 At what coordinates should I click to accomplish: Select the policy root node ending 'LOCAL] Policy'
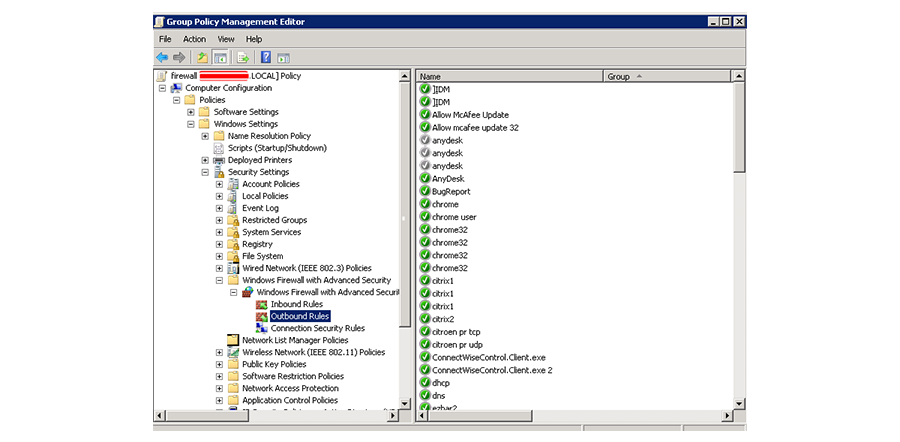[x=235, y=76]
